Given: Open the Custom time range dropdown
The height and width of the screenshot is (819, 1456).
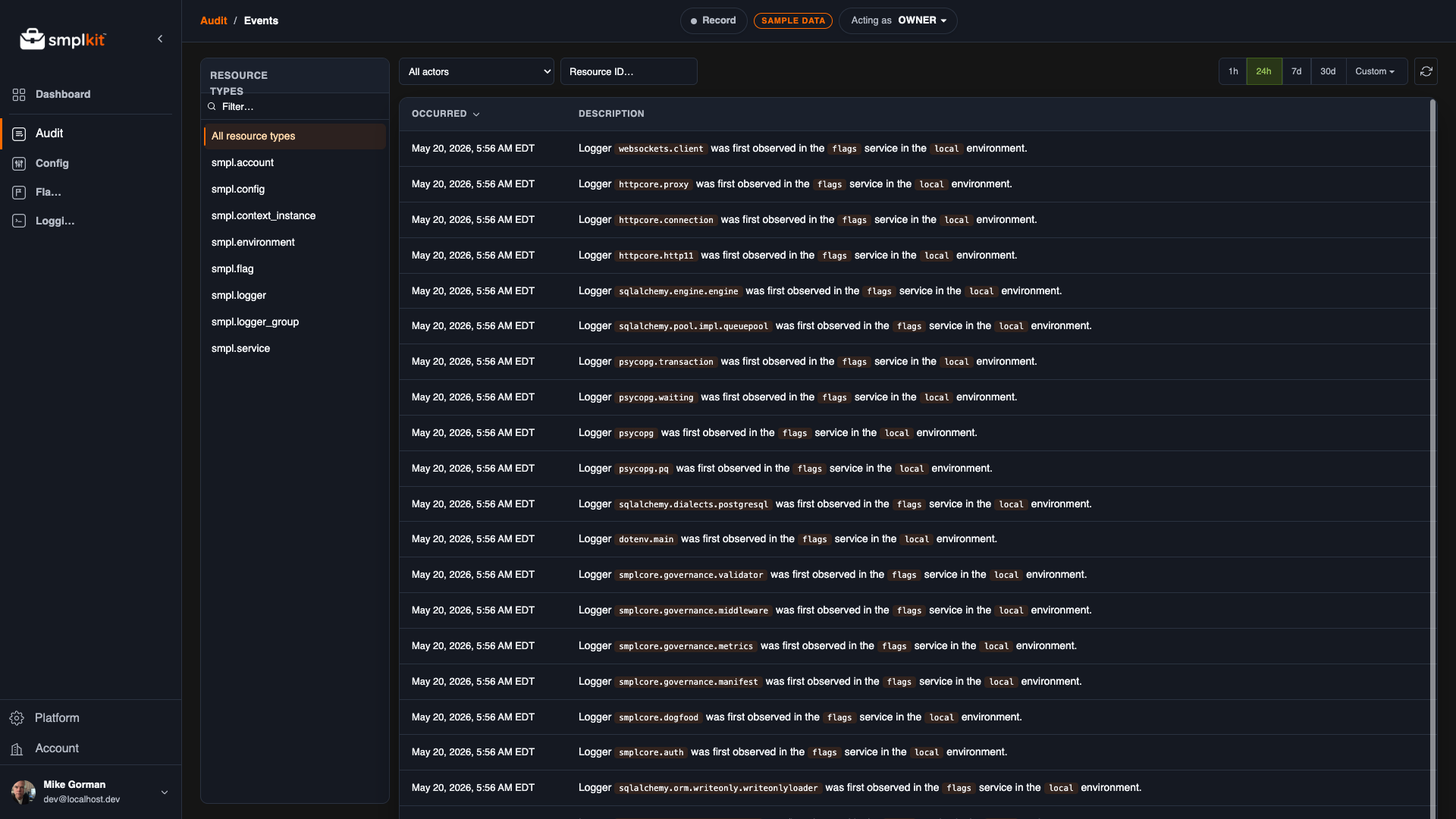Looking at the screenshot, I should pos(1376,71).
